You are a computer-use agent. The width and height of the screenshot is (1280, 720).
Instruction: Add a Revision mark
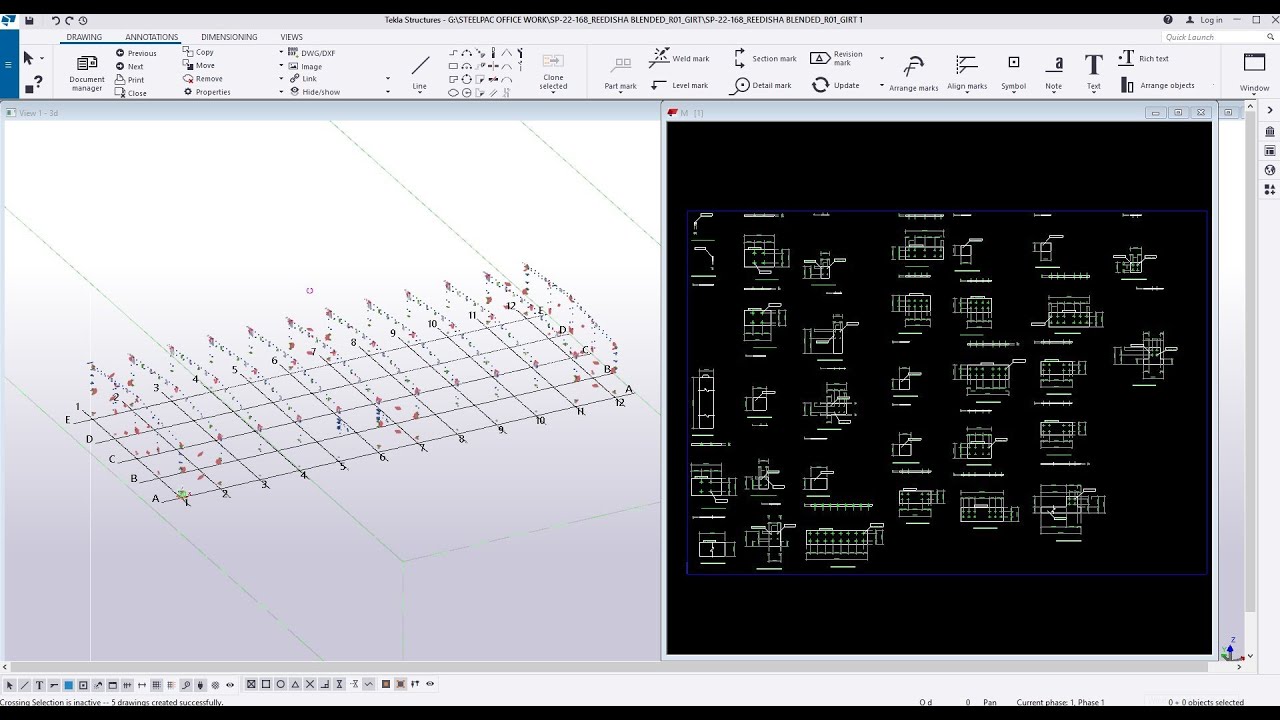(837, 58)
